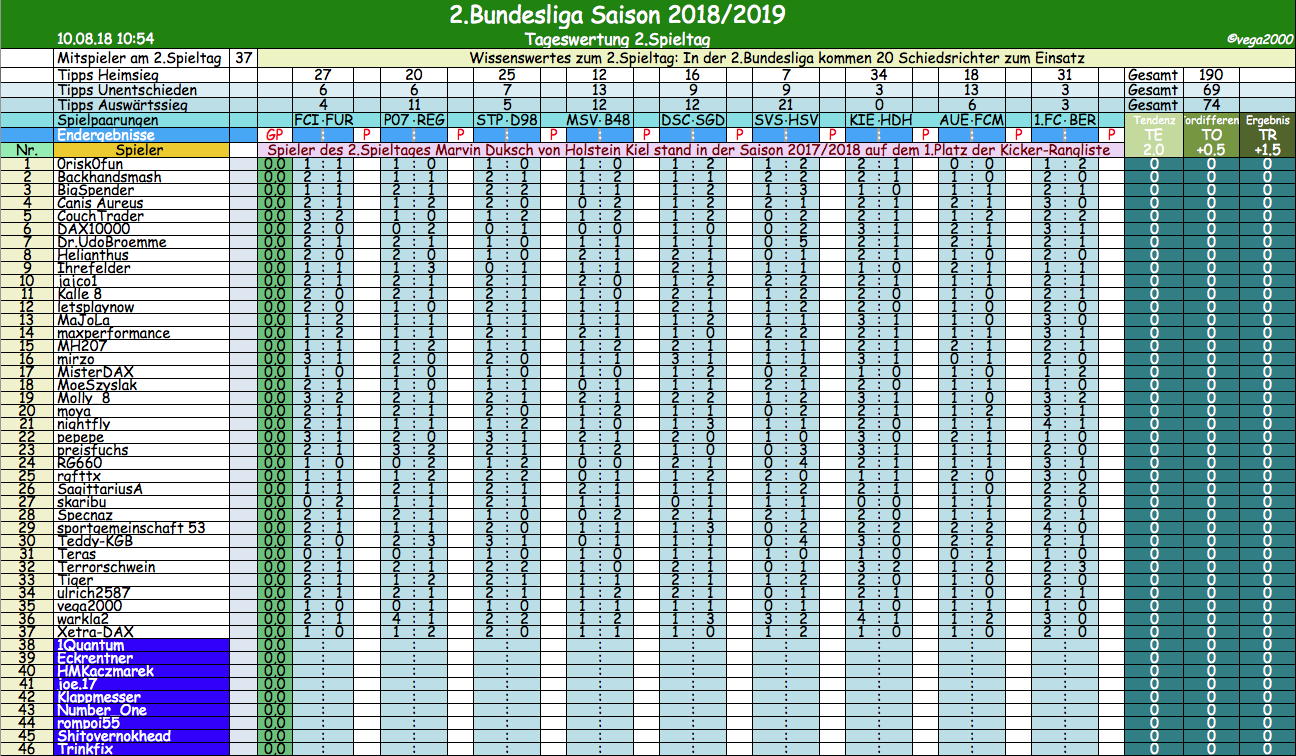Screen dimensions: 1296x756
Task: Select player name 'letsplaynow'
Action: click(x=95, y=307)
